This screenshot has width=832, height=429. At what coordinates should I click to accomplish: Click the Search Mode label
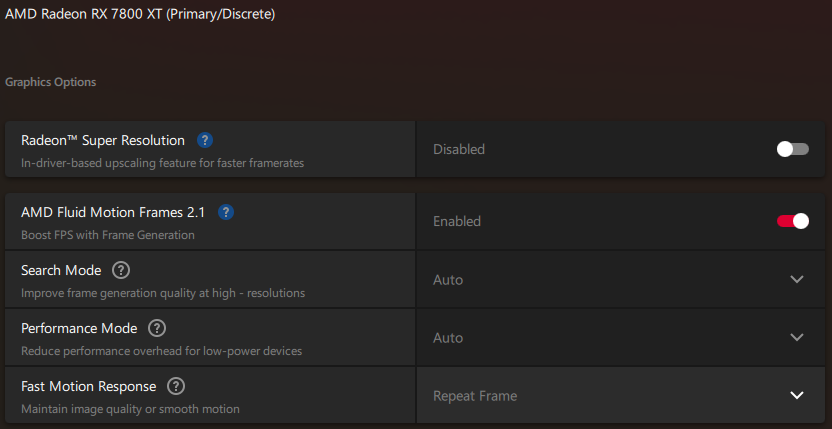pos(61,270)
